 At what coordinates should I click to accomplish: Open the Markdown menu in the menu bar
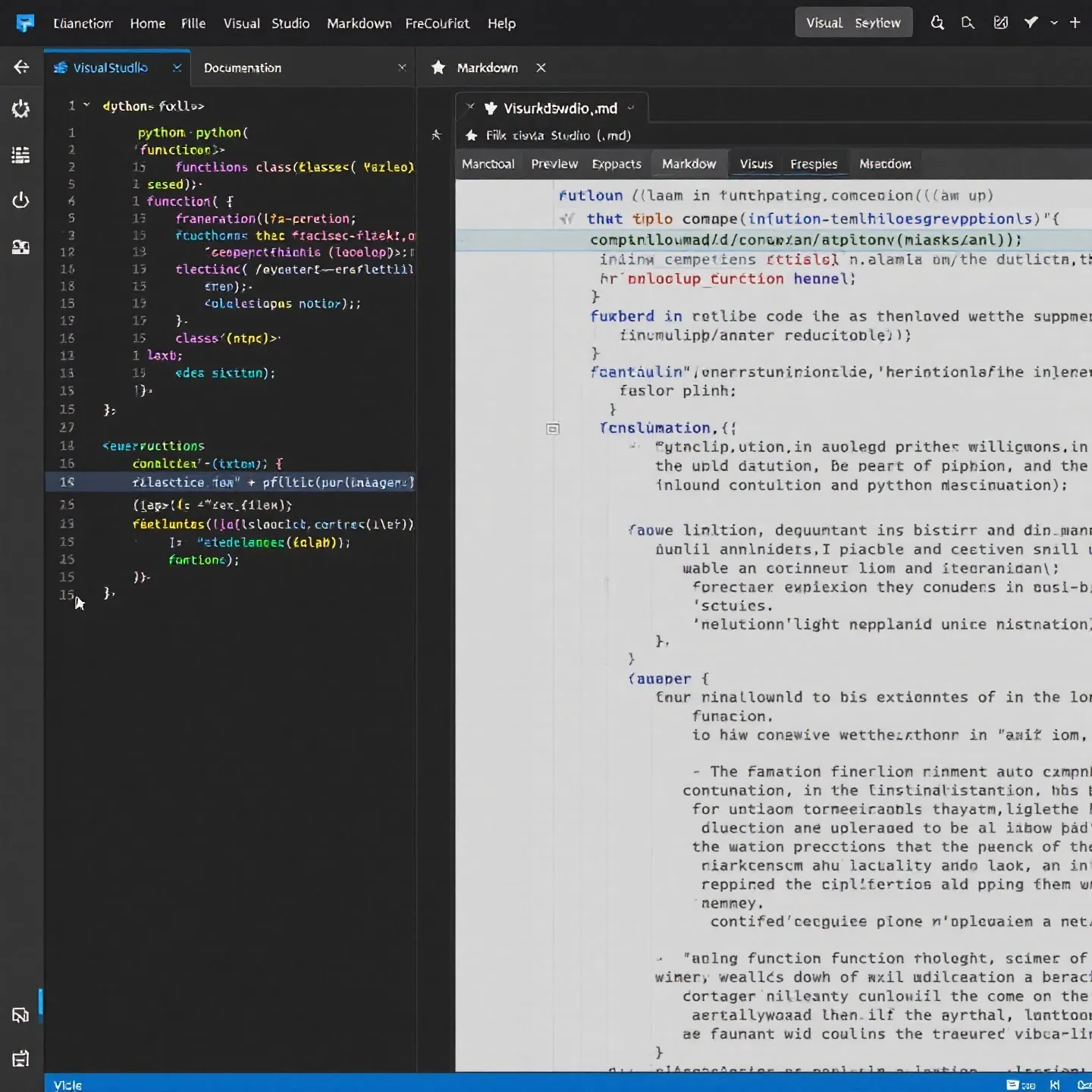[x=359, y=24]
